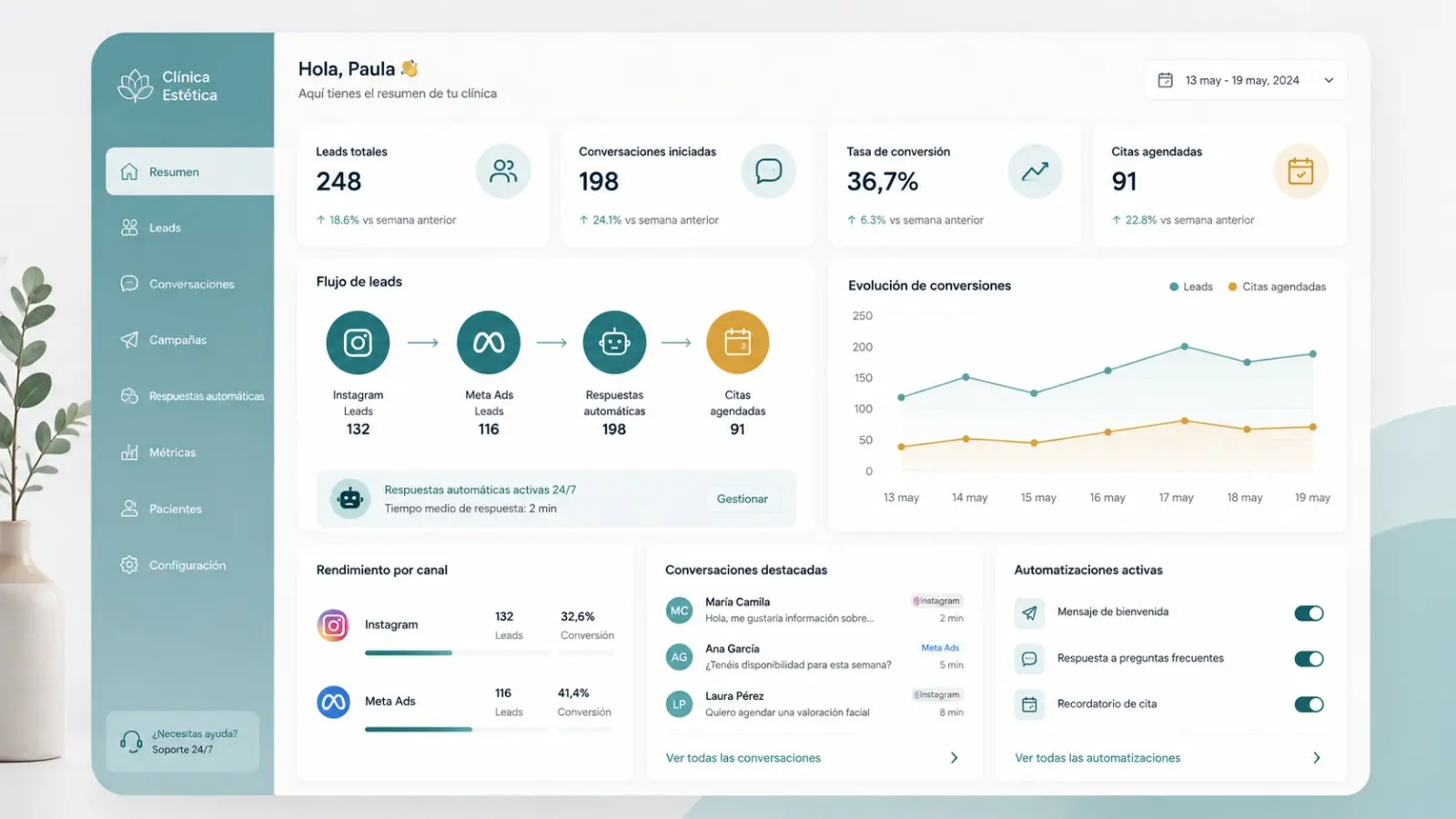This screenshot has width=1456, height=819.
Task: Click the Respuestas automáticas robot circle
Action: tap(614, 342)
